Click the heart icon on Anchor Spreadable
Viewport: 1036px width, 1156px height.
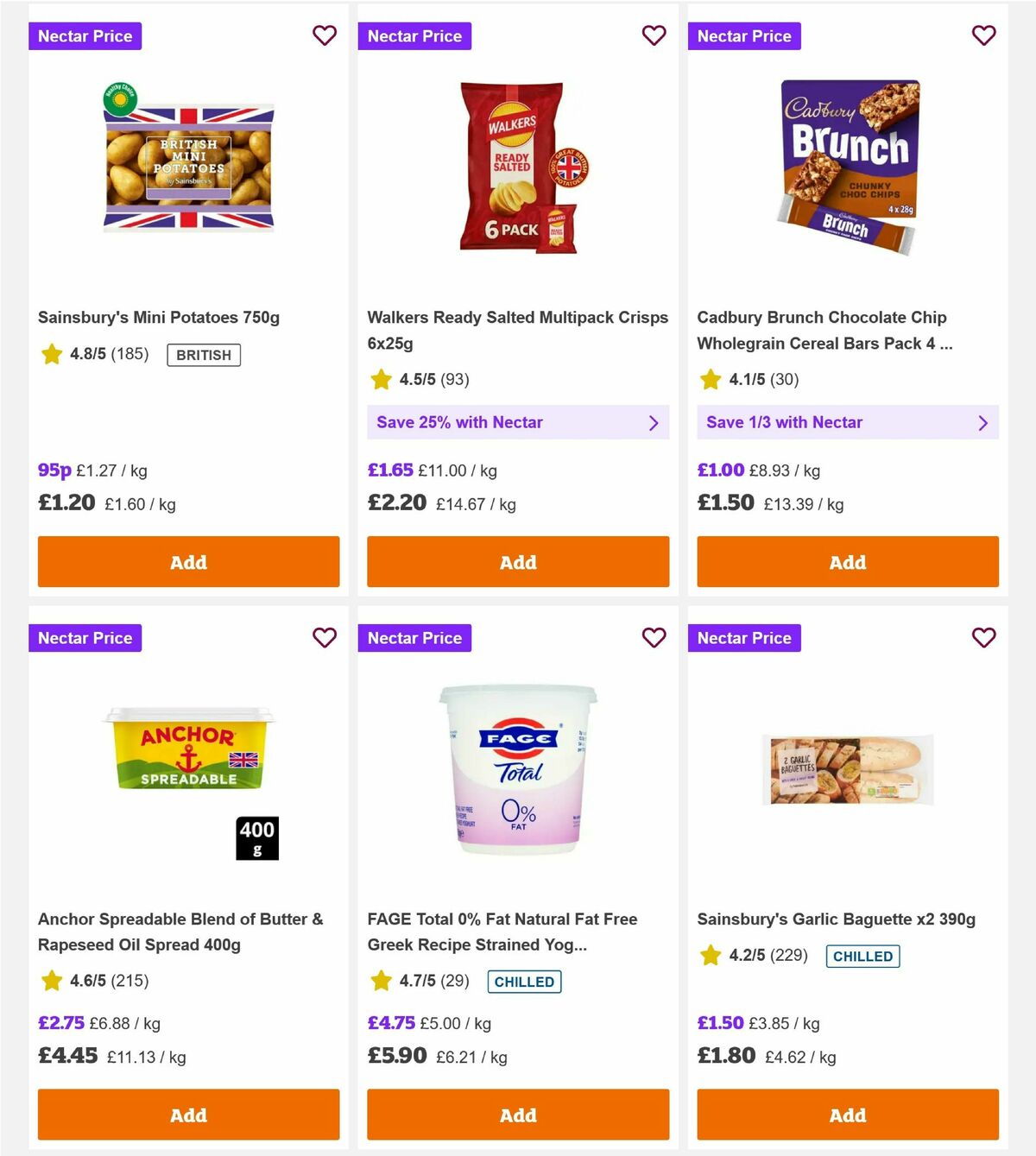tap(325, 638)
